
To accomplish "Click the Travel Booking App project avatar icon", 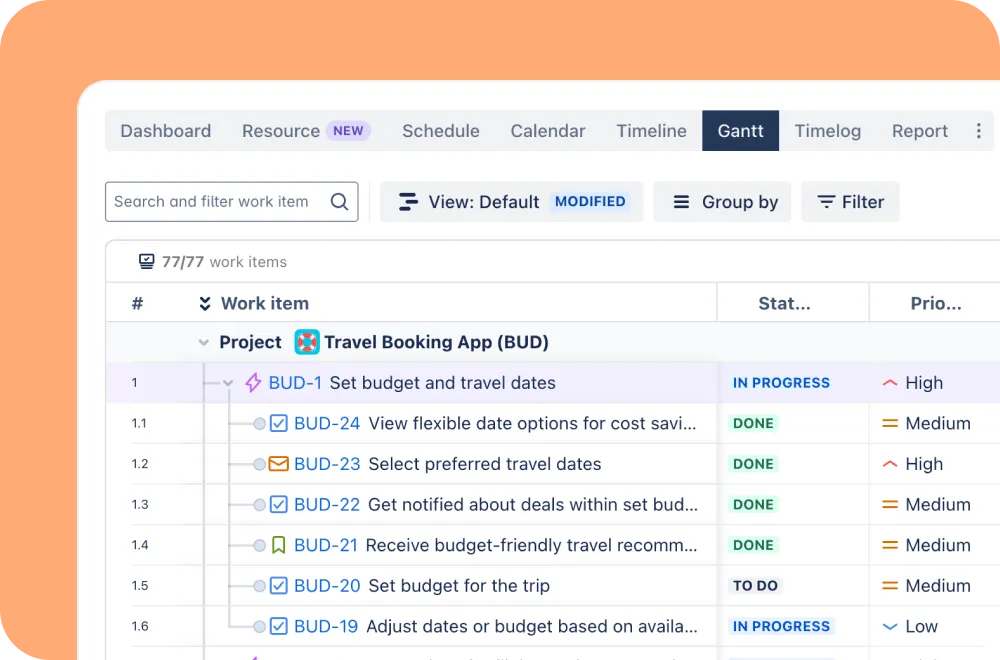I will pos(307,342).
